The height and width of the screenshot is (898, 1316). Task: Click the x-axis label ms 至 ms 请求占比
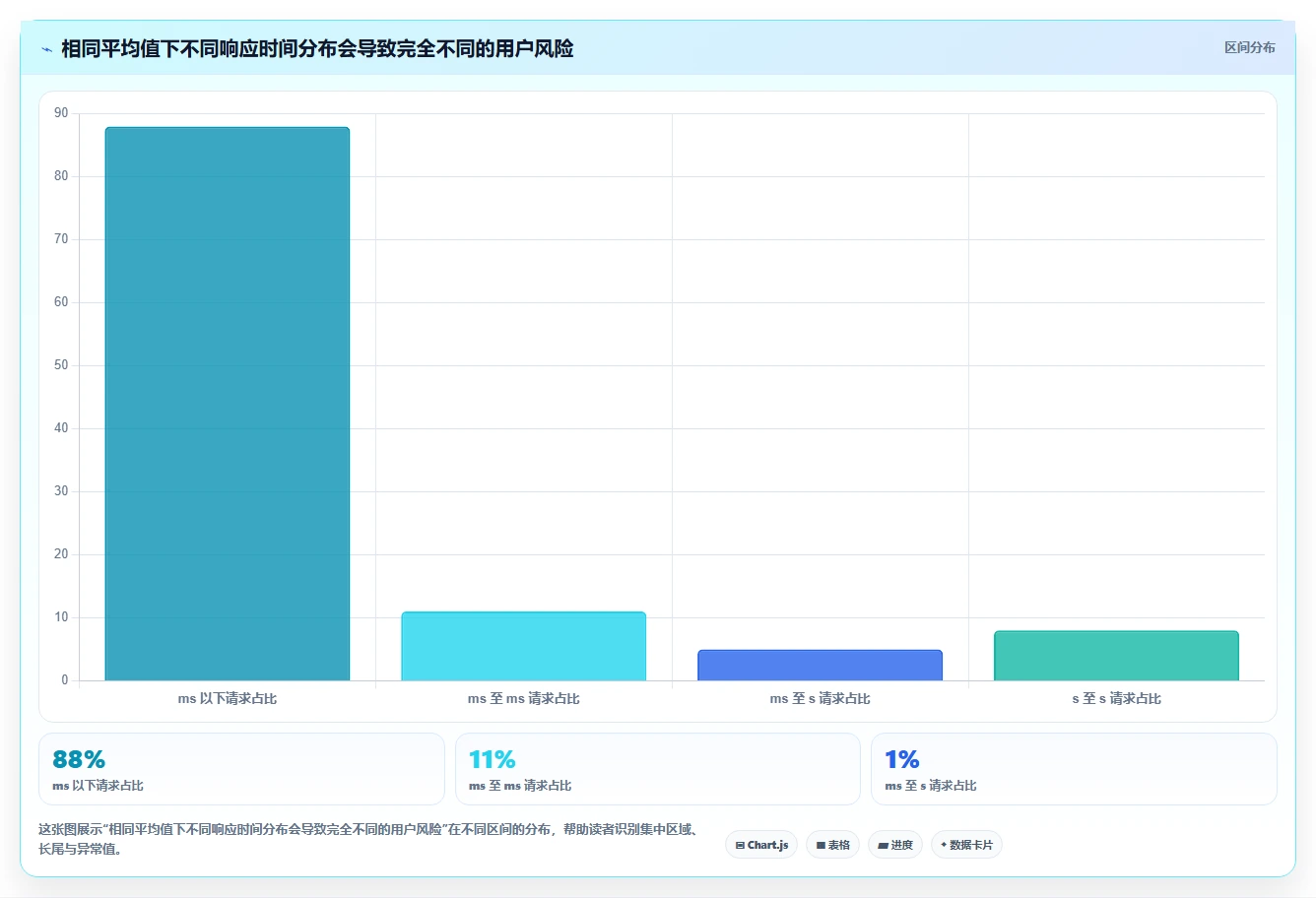pos(524,698)
